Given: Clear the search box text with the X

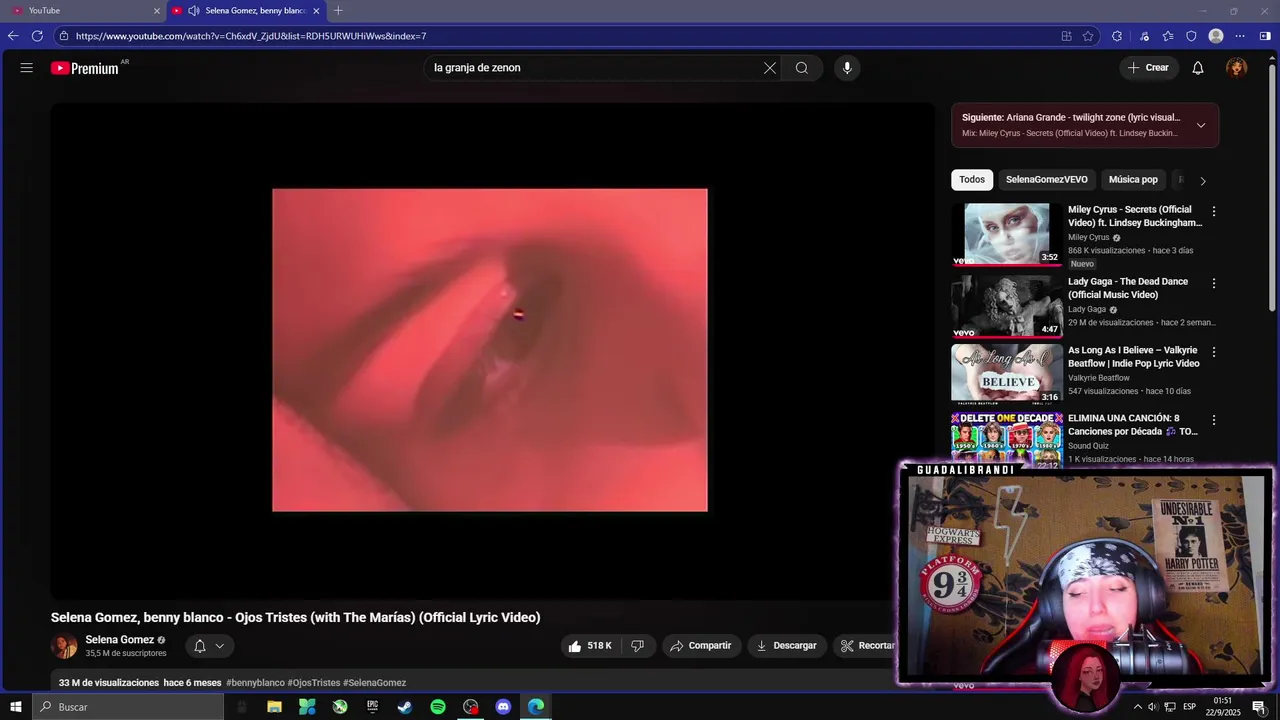Looking at the screenshot, I should click(x=770, y=68).
